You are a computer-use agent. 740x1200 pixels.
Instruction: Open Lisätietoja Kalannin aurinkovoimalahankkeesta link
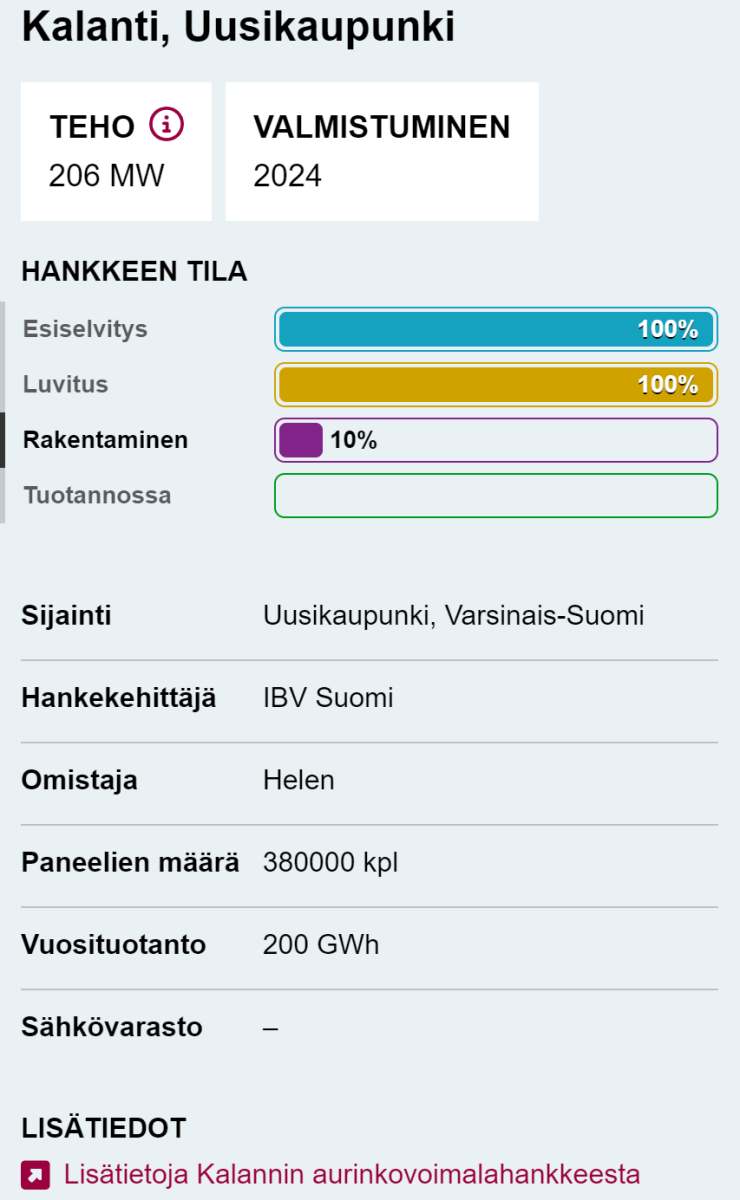click(351, 1173)
